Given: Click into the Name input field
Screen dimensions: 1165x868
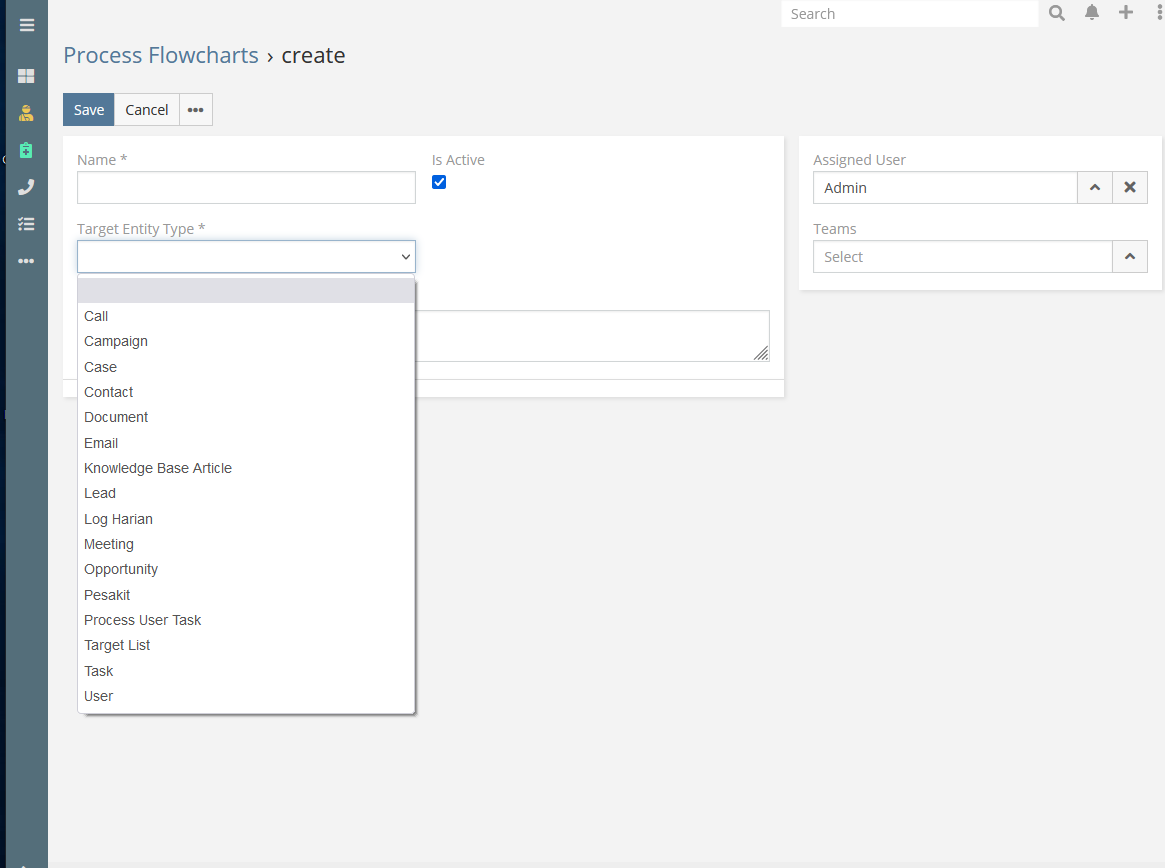Looking at the screenshot, I should point(246,188).
